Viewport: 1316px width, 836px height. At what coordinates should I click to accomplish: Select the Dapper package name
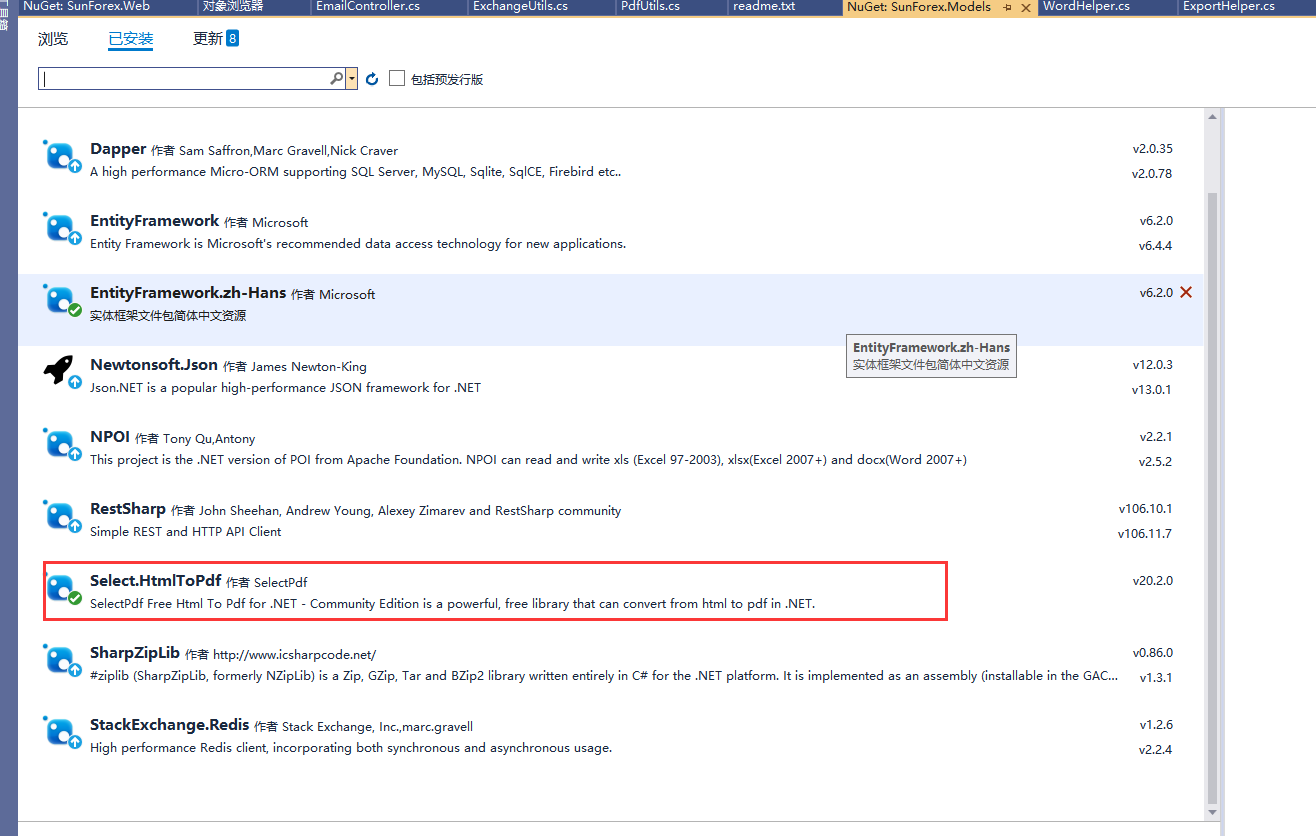coord(118,149)
